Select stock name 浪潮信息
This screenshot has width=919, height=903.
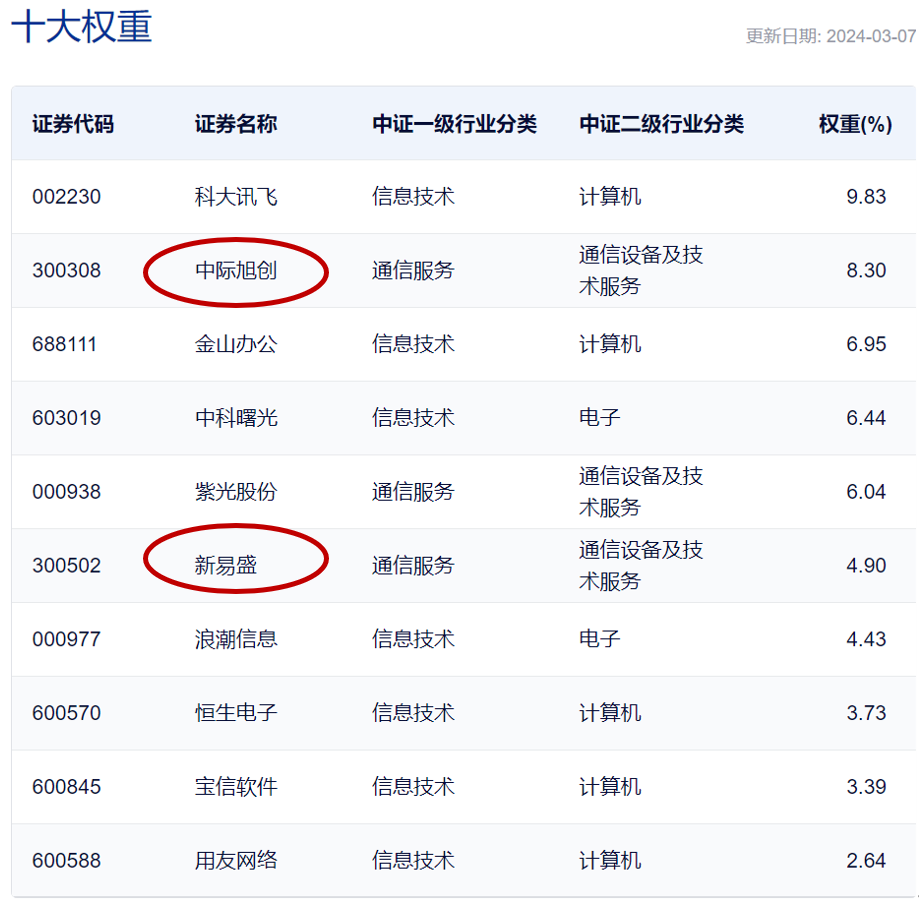[x=236, y=639]
